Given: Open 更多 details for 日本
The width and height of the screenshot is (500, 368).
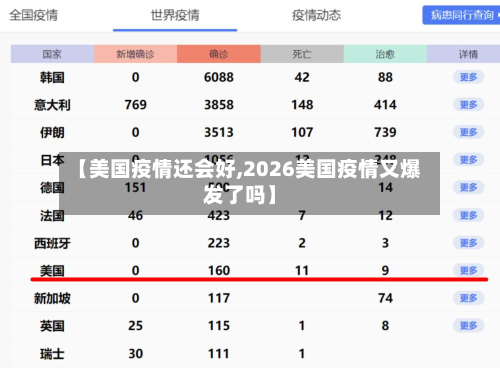Looking at the screenshot, I should point(468,160).
